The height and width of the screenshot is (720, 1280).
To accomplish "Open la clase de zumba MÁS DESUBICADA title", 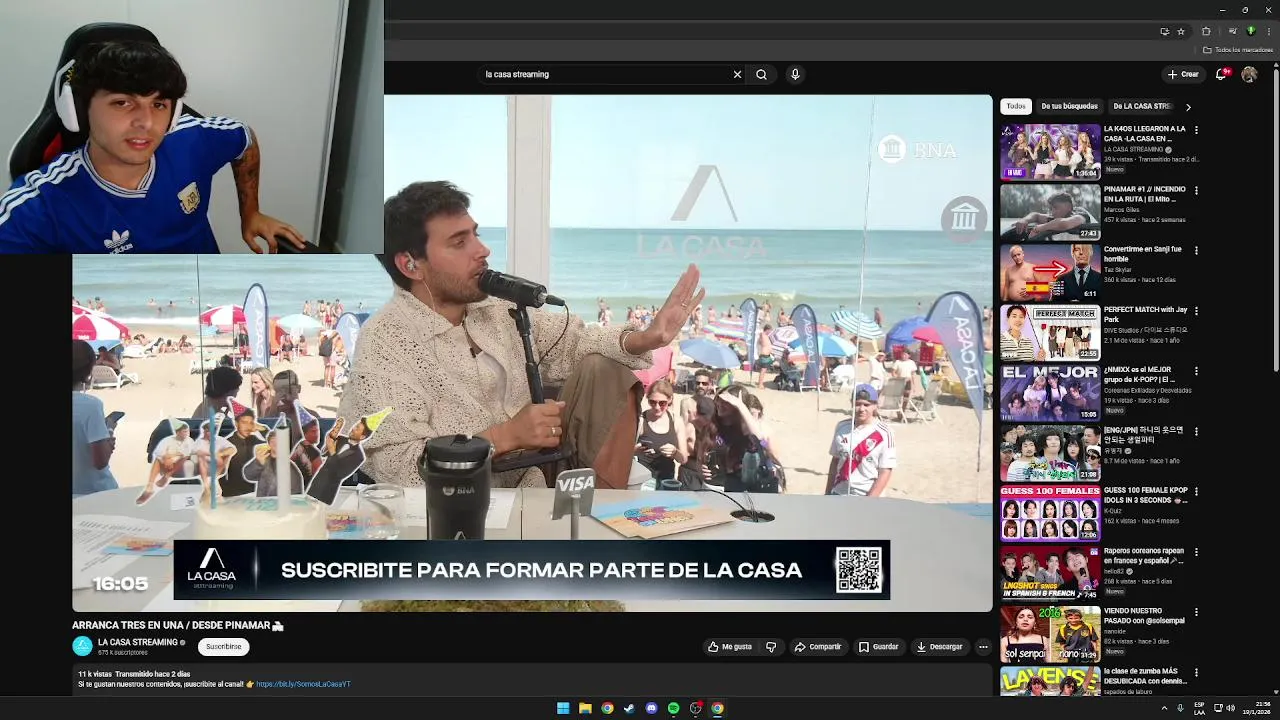I will pyautogui.click(x=1146, y=676).
